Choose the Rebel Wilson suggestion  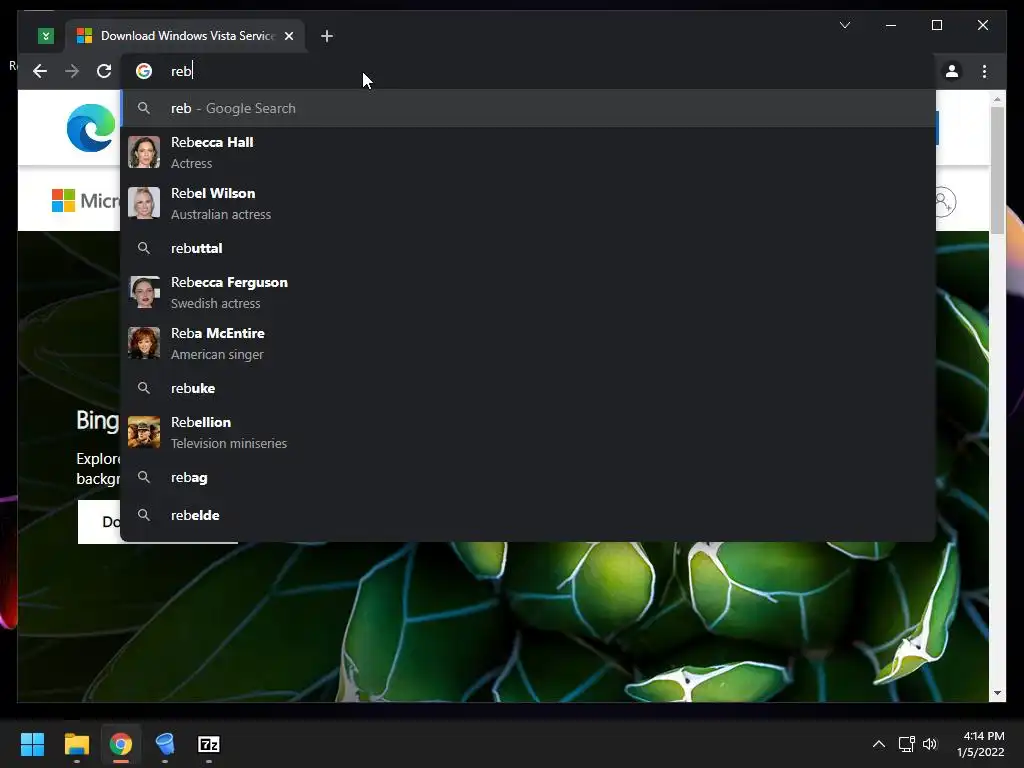(x=528, y=203)
